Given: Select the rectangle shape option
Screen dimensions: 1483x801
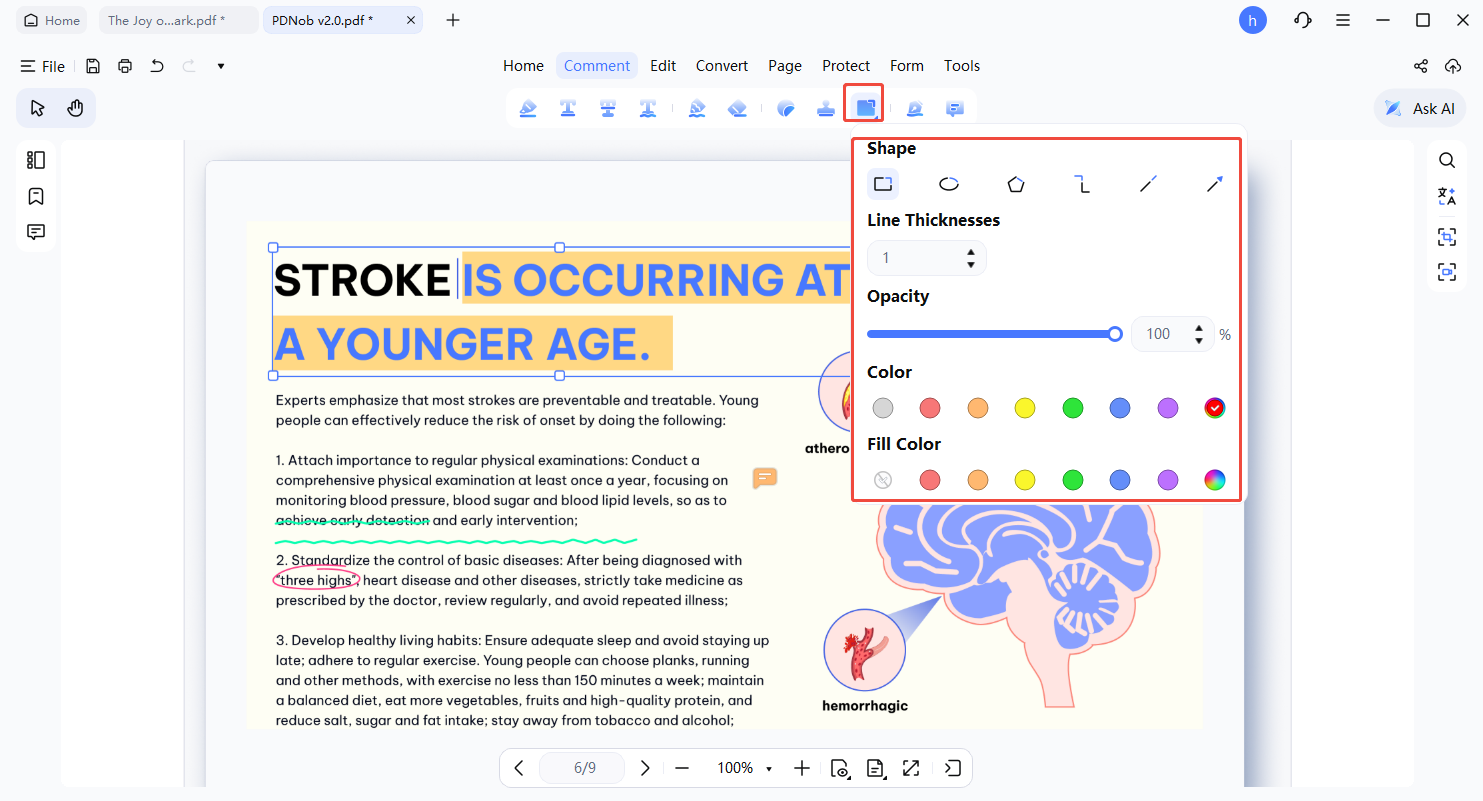Looking at the screenshot, I should (882, 184).
